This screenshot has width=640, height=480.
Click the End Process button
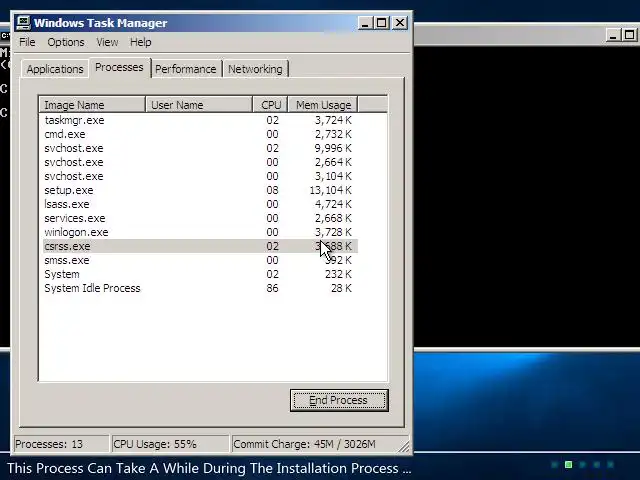point(339,400)
